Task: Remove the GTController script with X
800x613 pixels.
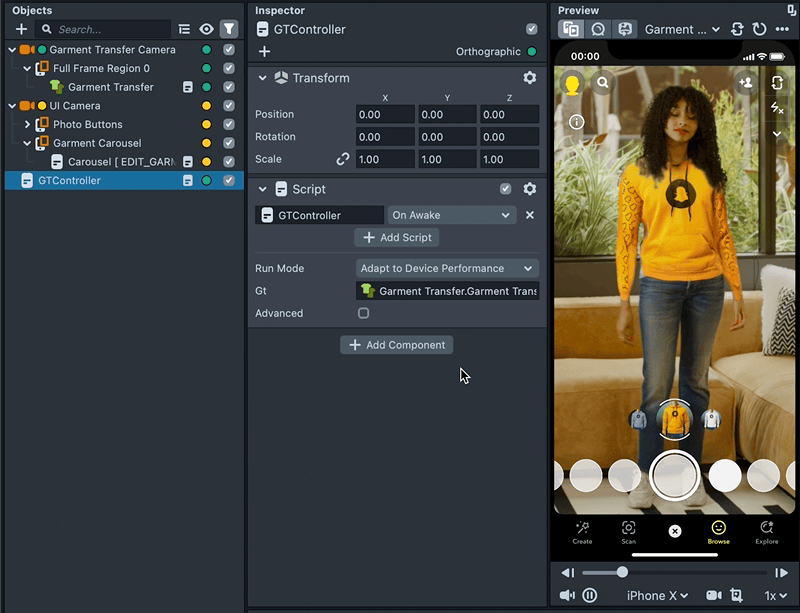Action: pyautogui.click(x=530, y=215)
